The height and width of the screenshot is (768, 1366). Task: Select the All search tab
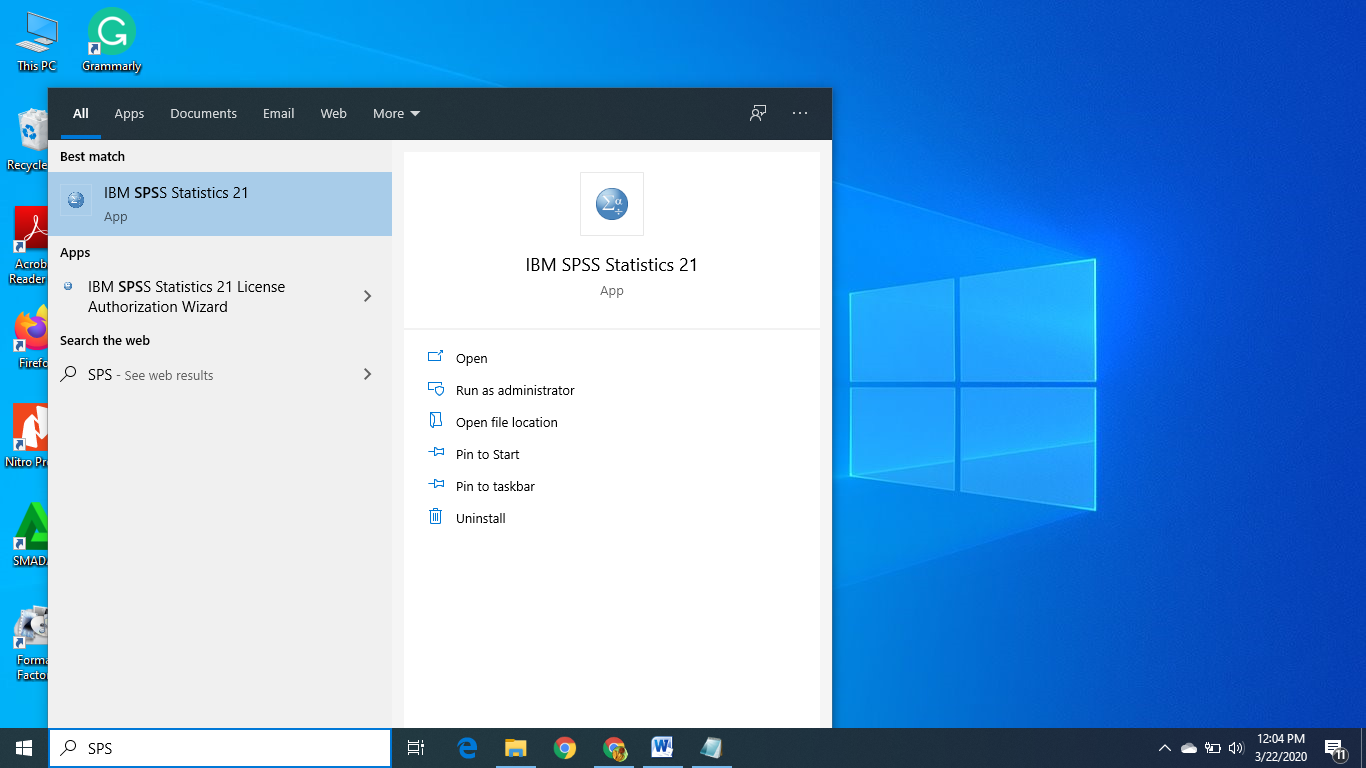tap(81, 113)
